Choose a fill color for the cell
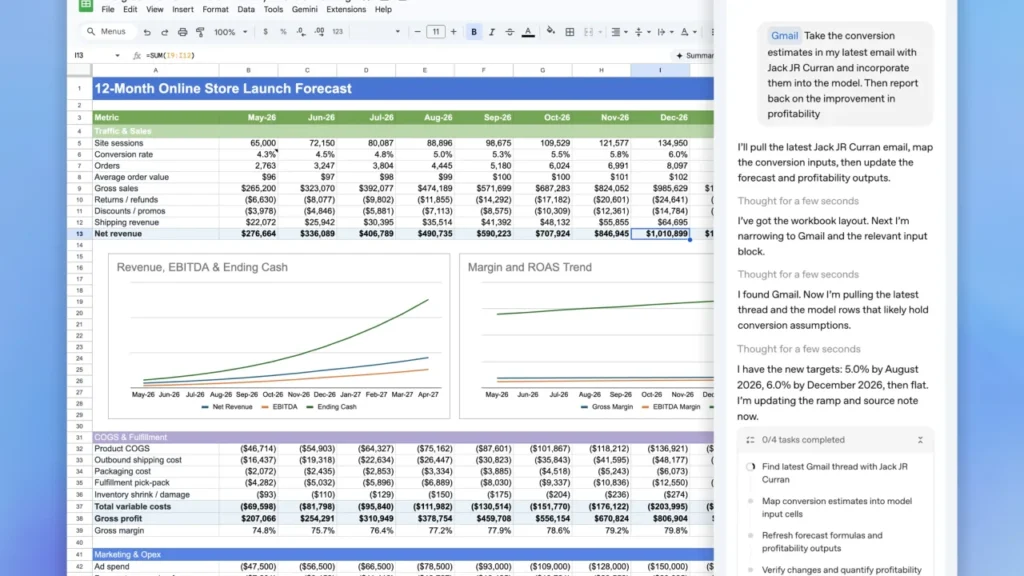The image size is (1024, 576). pos(550,32)
